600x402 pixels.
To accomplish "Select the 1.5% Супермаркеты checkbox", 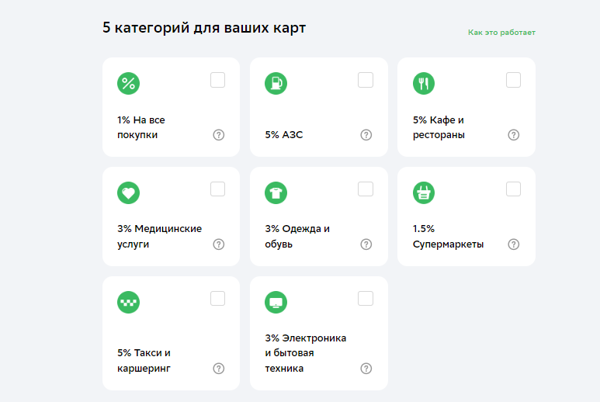I will point(513,189).
